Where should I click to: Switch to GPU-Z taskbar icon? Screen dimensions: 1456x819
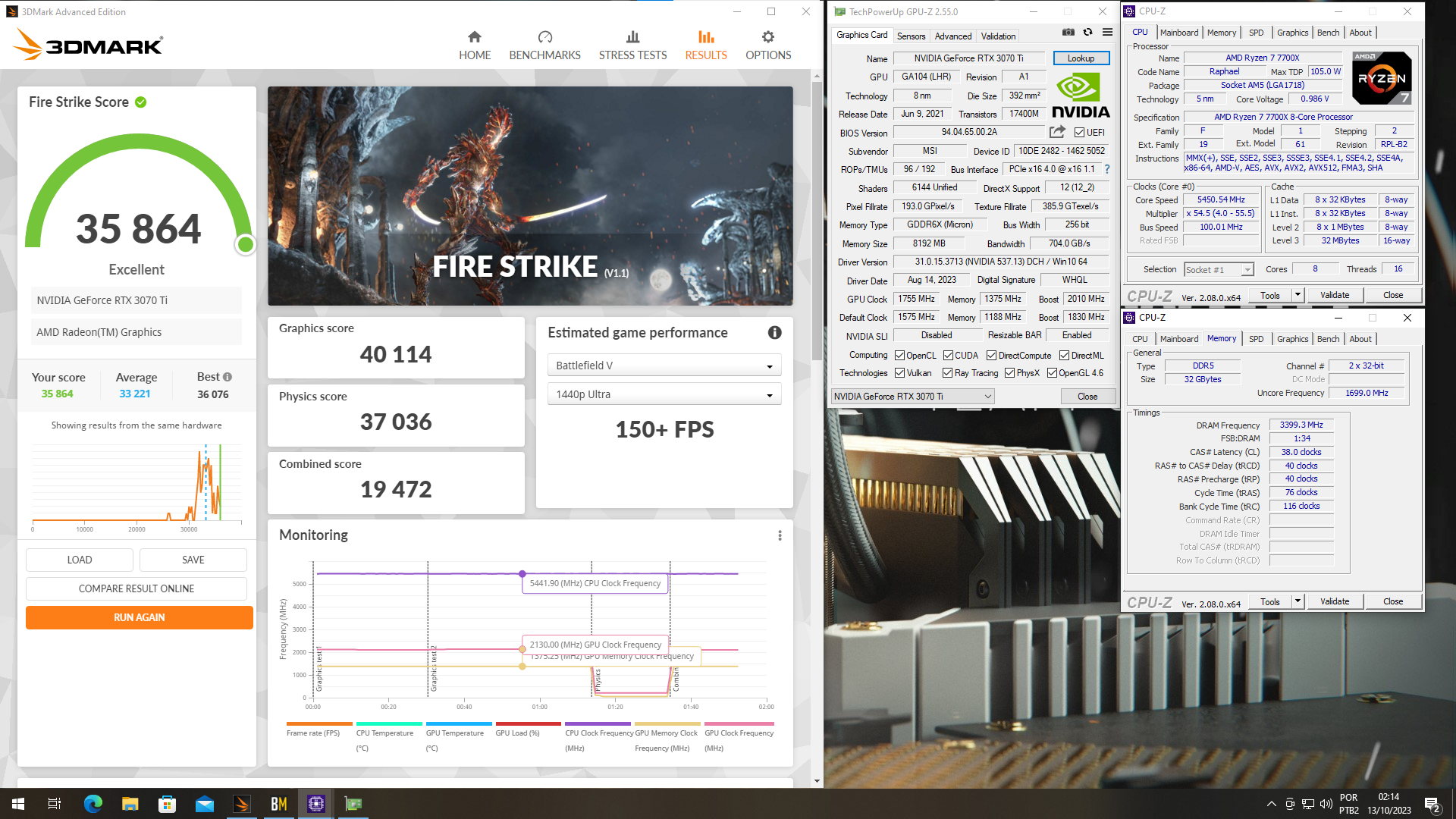tap(353, 804)
